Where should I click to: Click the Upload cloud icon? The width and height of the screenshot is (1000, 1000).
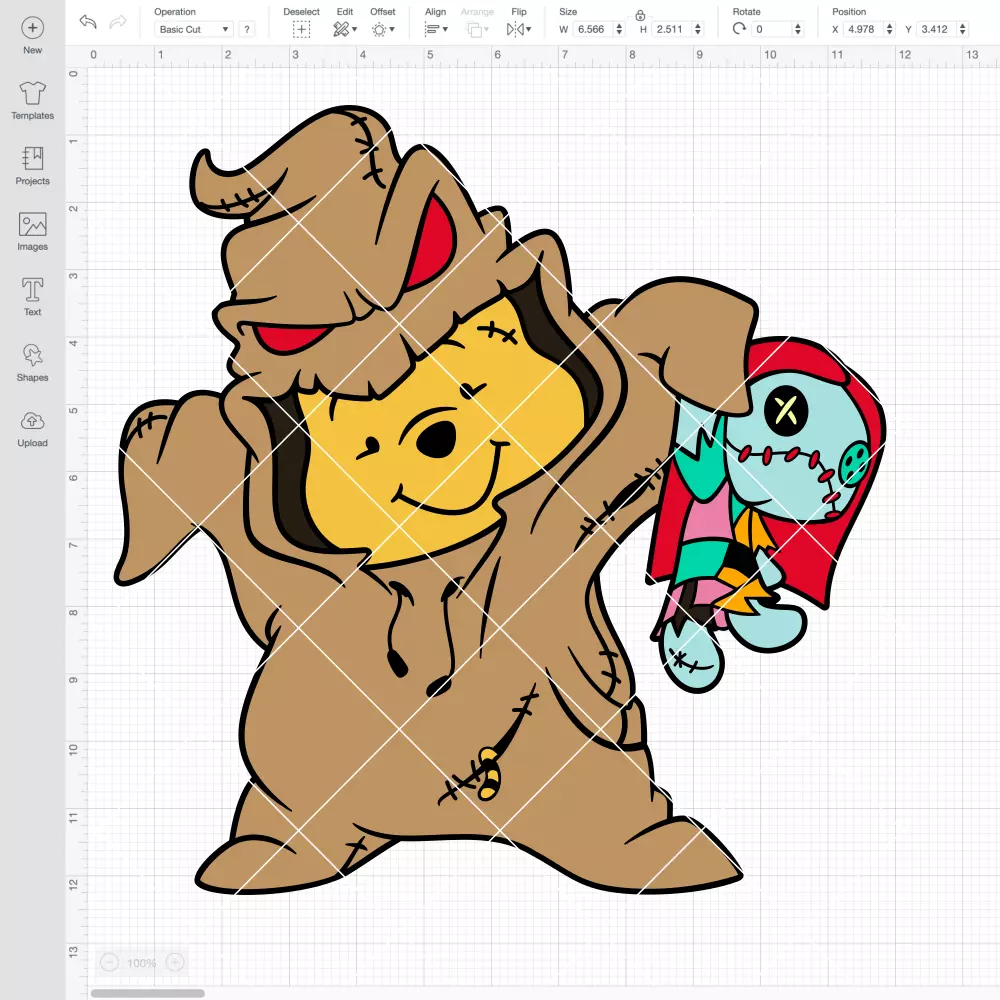pyautogui.click(x=33, y=421)
